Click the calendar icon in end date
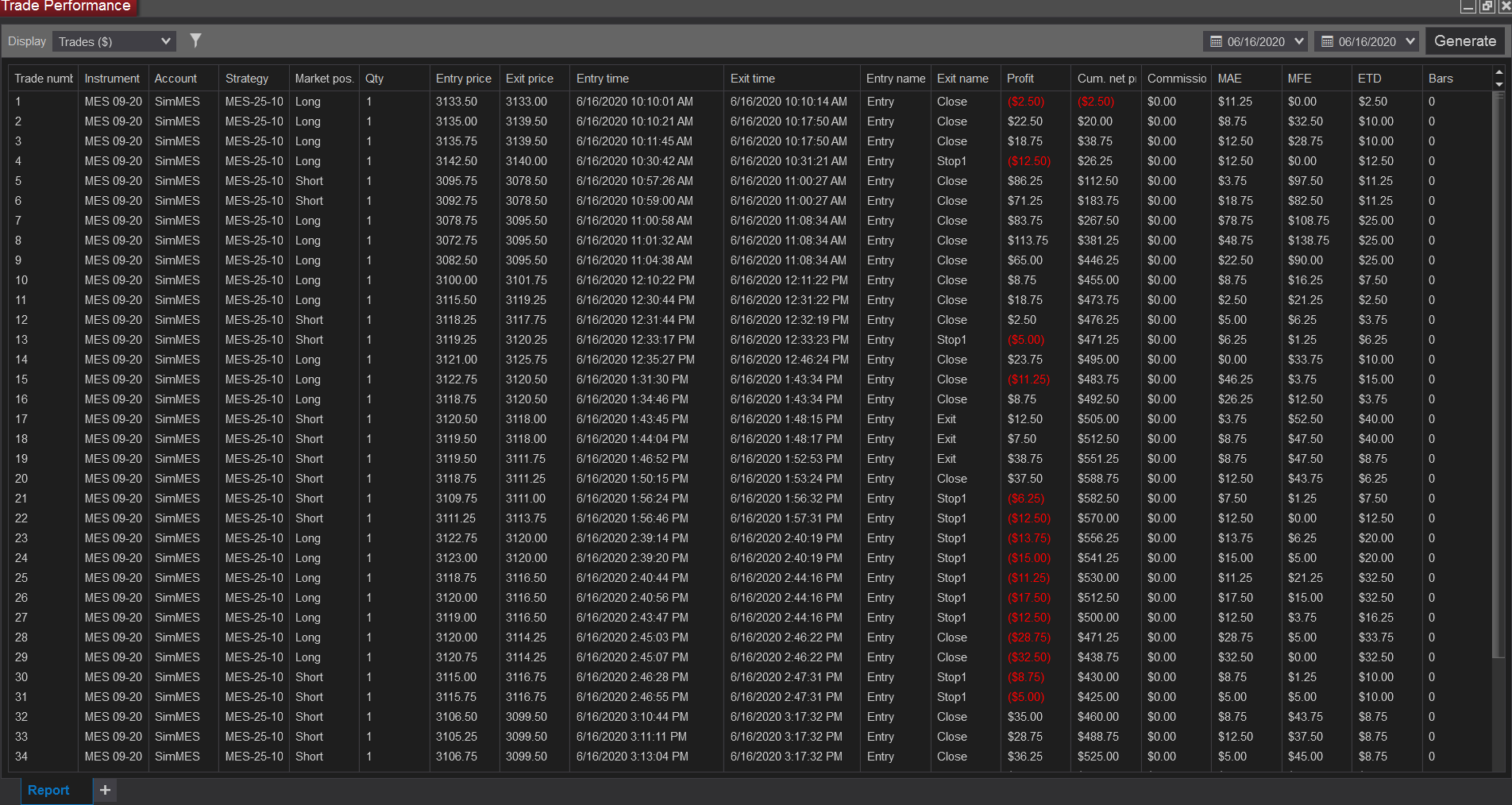The image size is (1512, 805). 1327,41
